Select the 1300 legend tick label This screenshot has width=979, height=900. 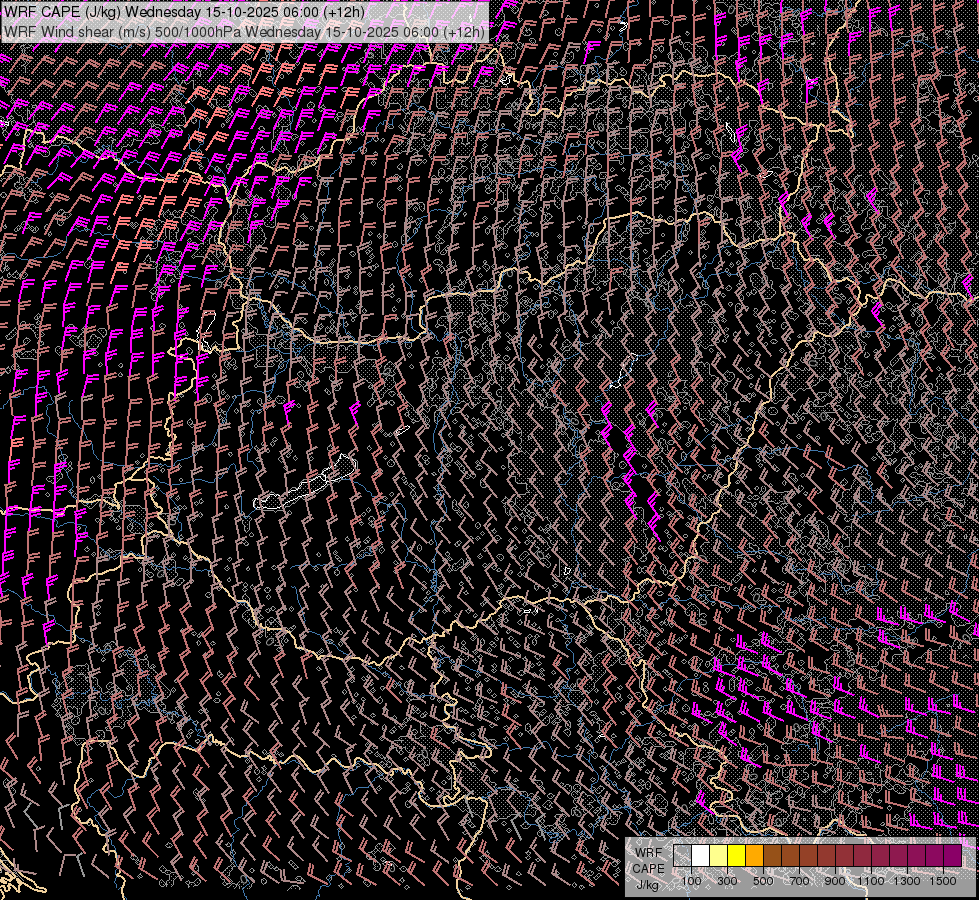pyautogui.click(x=907, y=881)
